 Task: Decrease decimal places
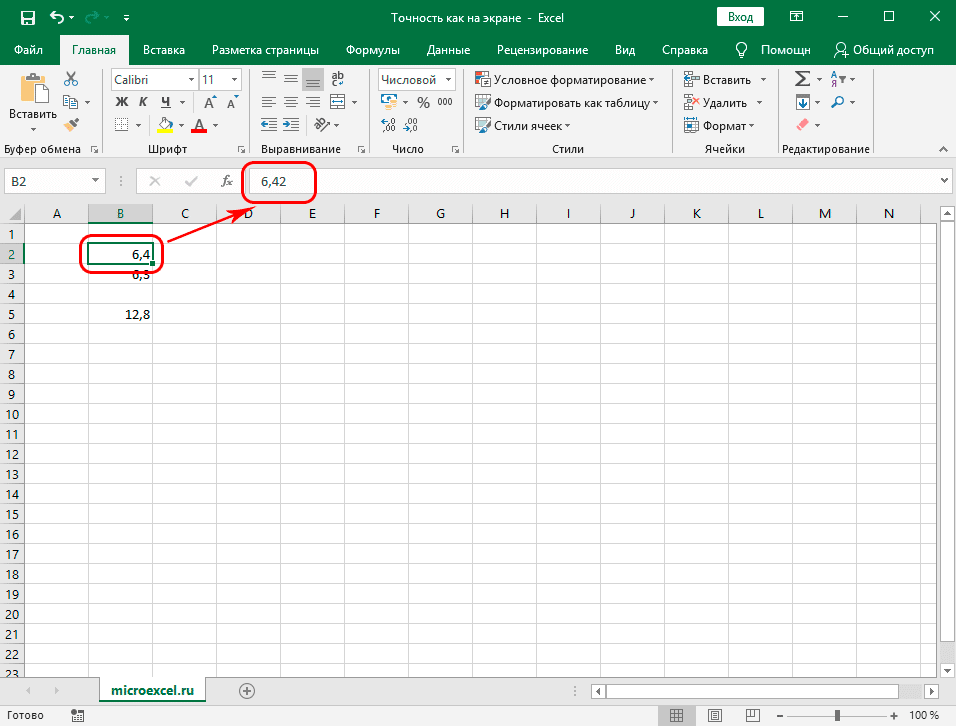(410, 124)
